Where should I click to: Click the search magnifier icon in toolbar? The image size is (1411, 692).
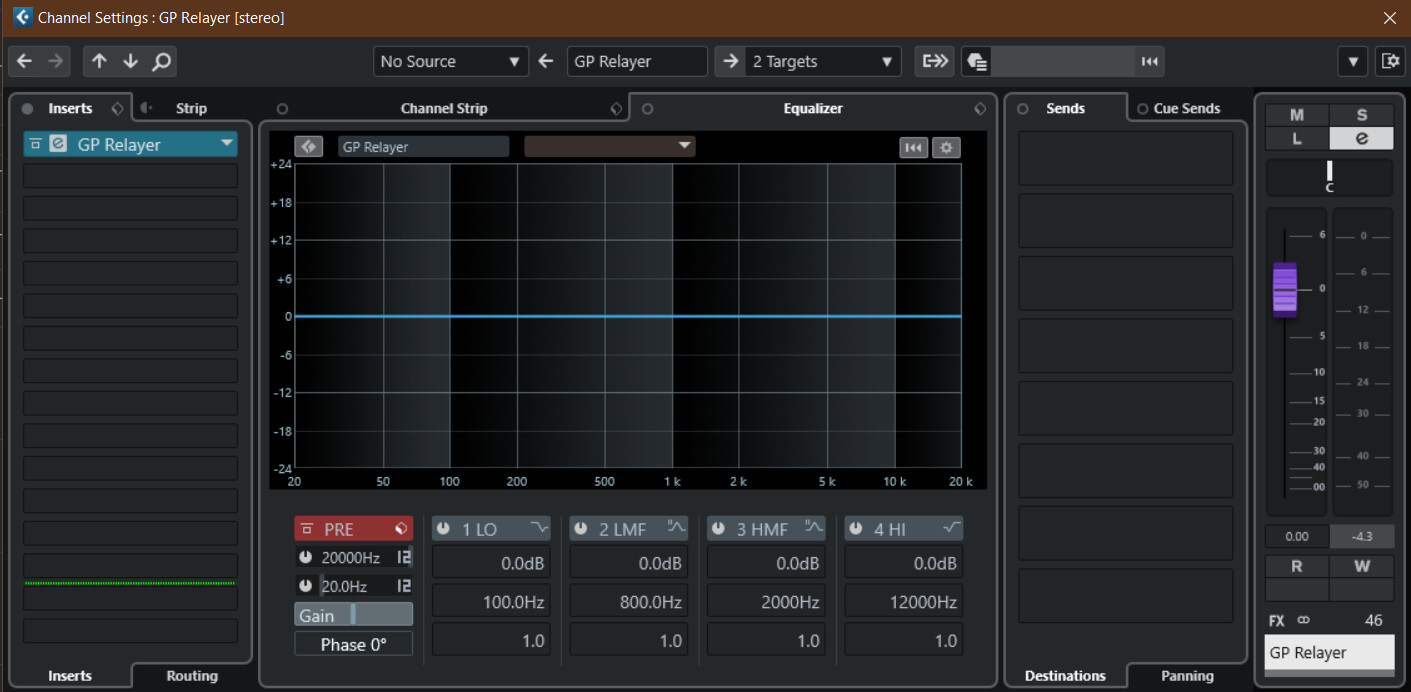[161, 61]
